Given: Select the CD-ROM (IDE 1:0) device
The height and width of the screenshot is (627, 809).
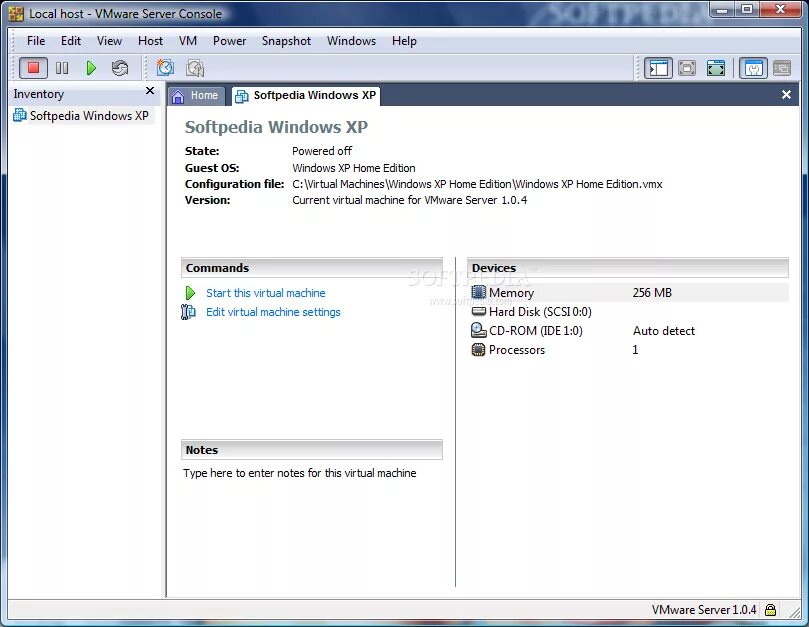Looking at the screenshot, I should (x=536, y=331).
